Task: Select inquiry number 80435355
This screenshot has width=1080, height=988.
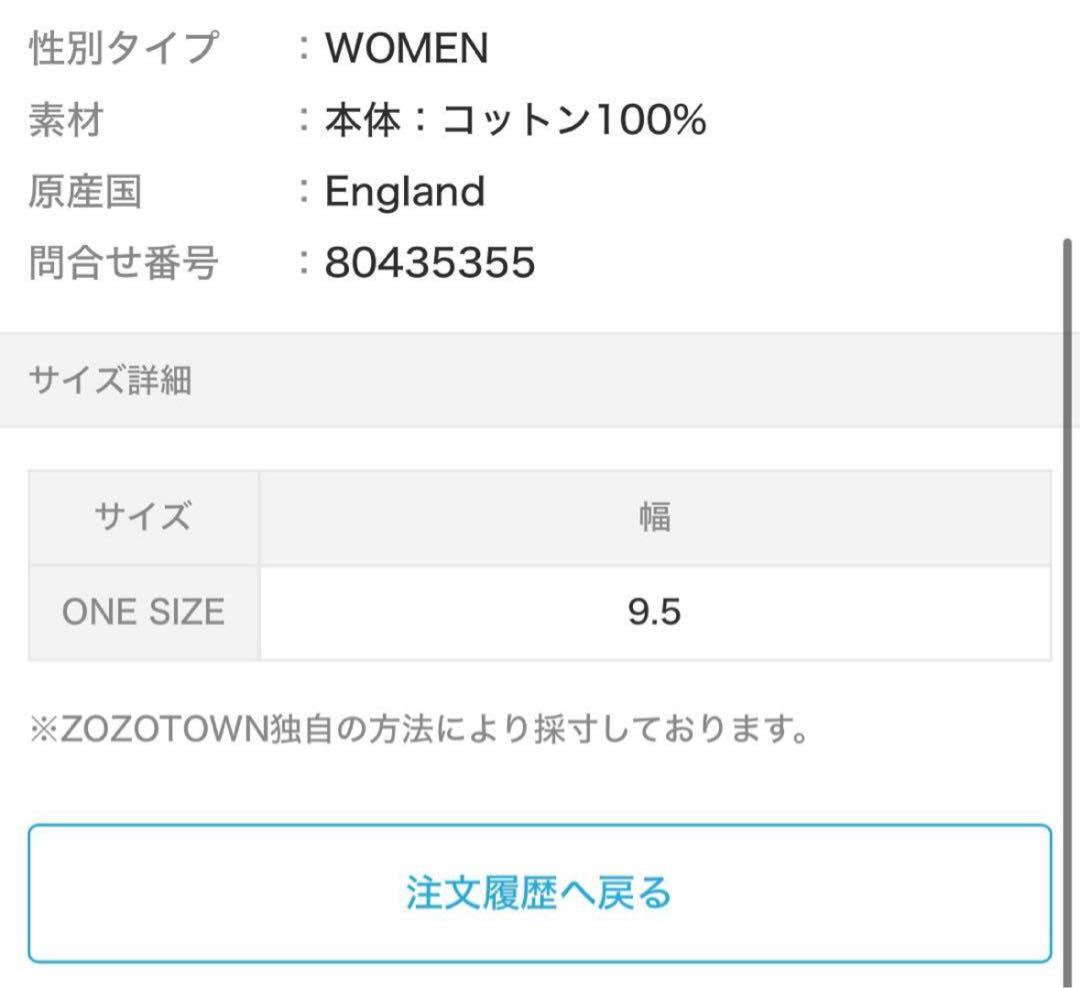Action: click(430, 263)
